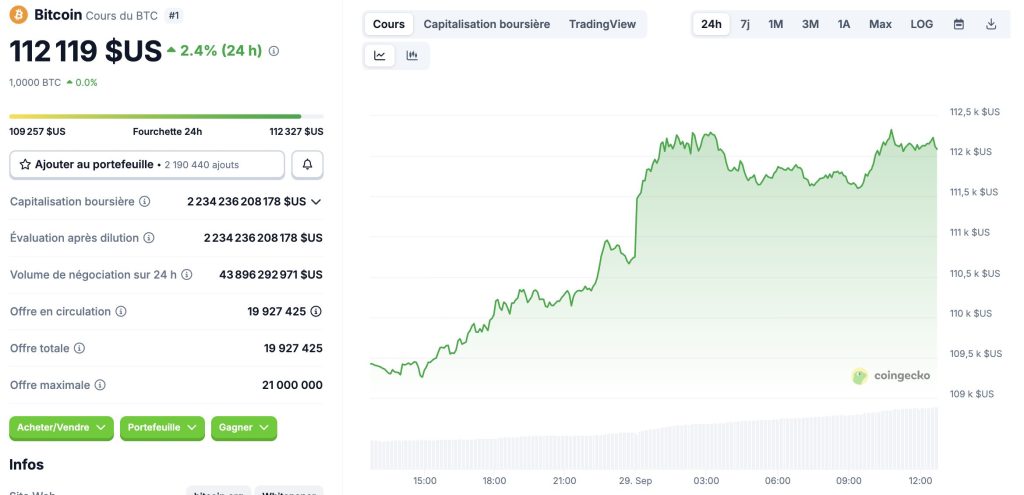Switch to candlestick chart icon
Viewport: 1024px width, 495px height.
(412, 56)
